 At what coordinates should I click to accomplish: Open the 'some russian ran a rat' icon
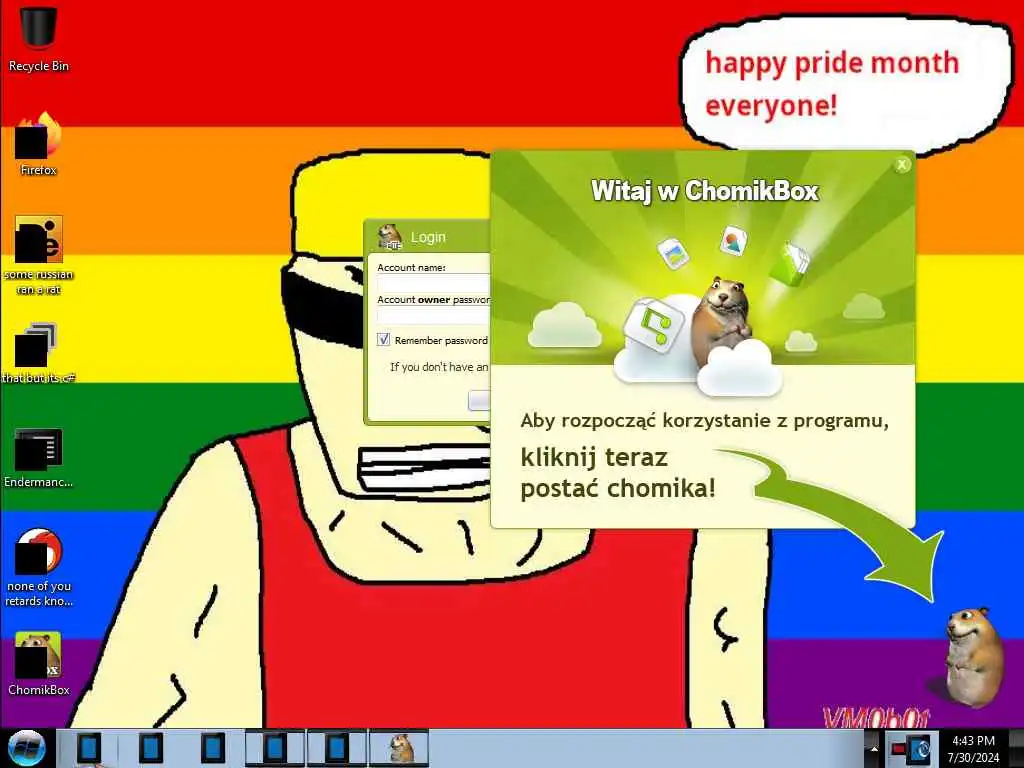pos(39,255)
